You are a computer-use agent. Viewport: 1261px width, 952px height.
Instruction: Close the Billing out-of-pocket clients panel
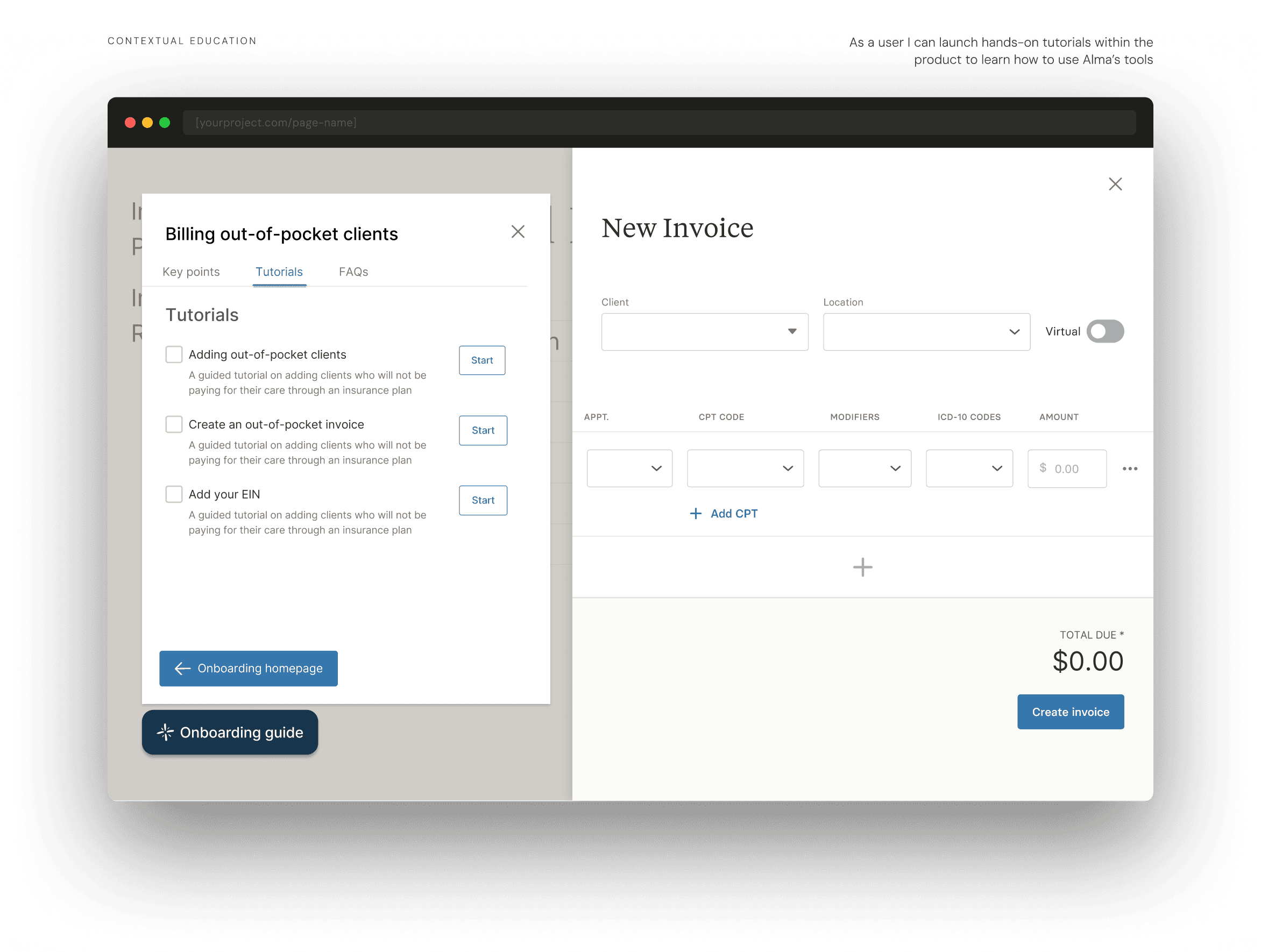[x=517, y=231]
